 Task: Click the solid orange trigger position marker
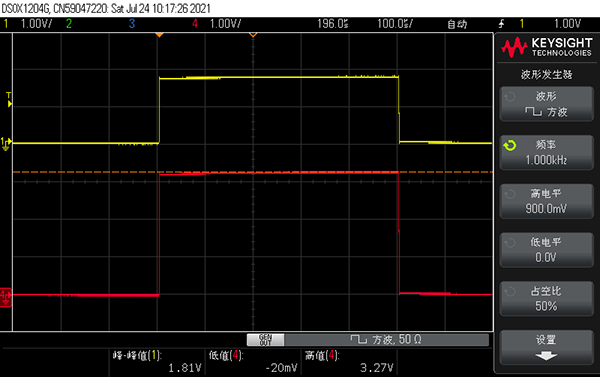pyautogui.click(x=159, y=35)
